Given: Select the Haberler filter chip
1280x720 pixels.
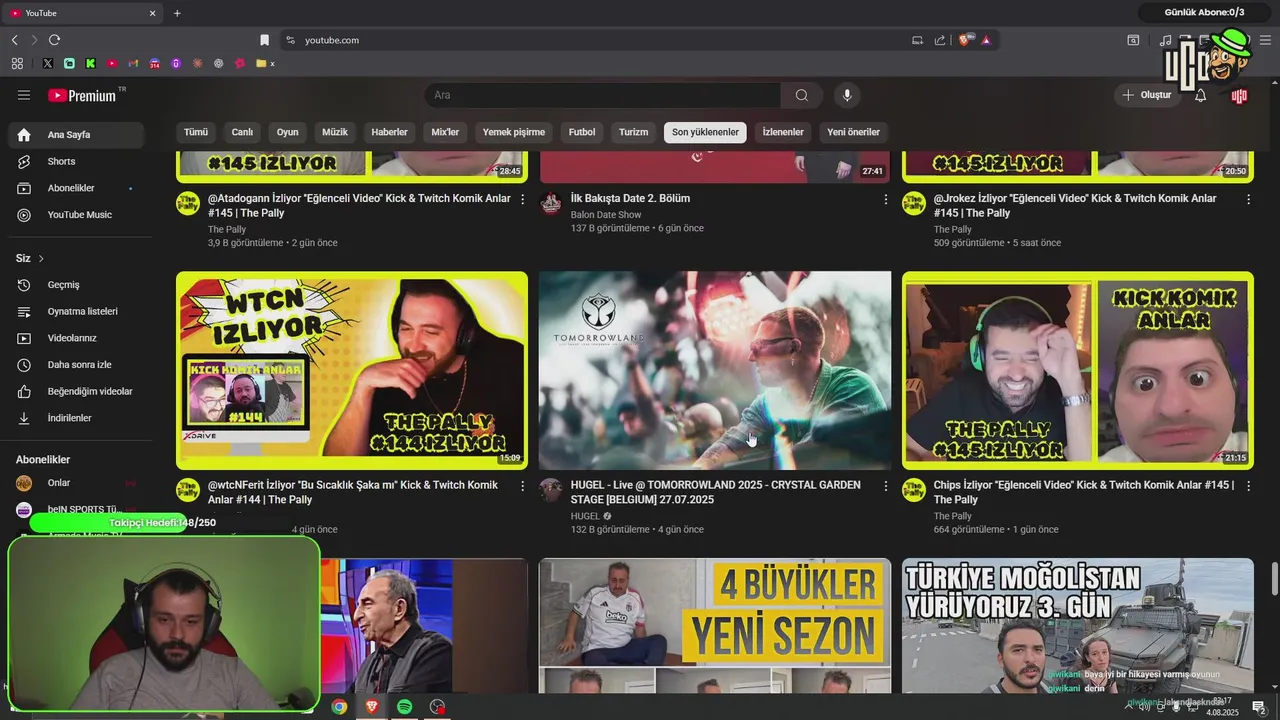Looking at the screenshot, I should click(x=389, y=132).
